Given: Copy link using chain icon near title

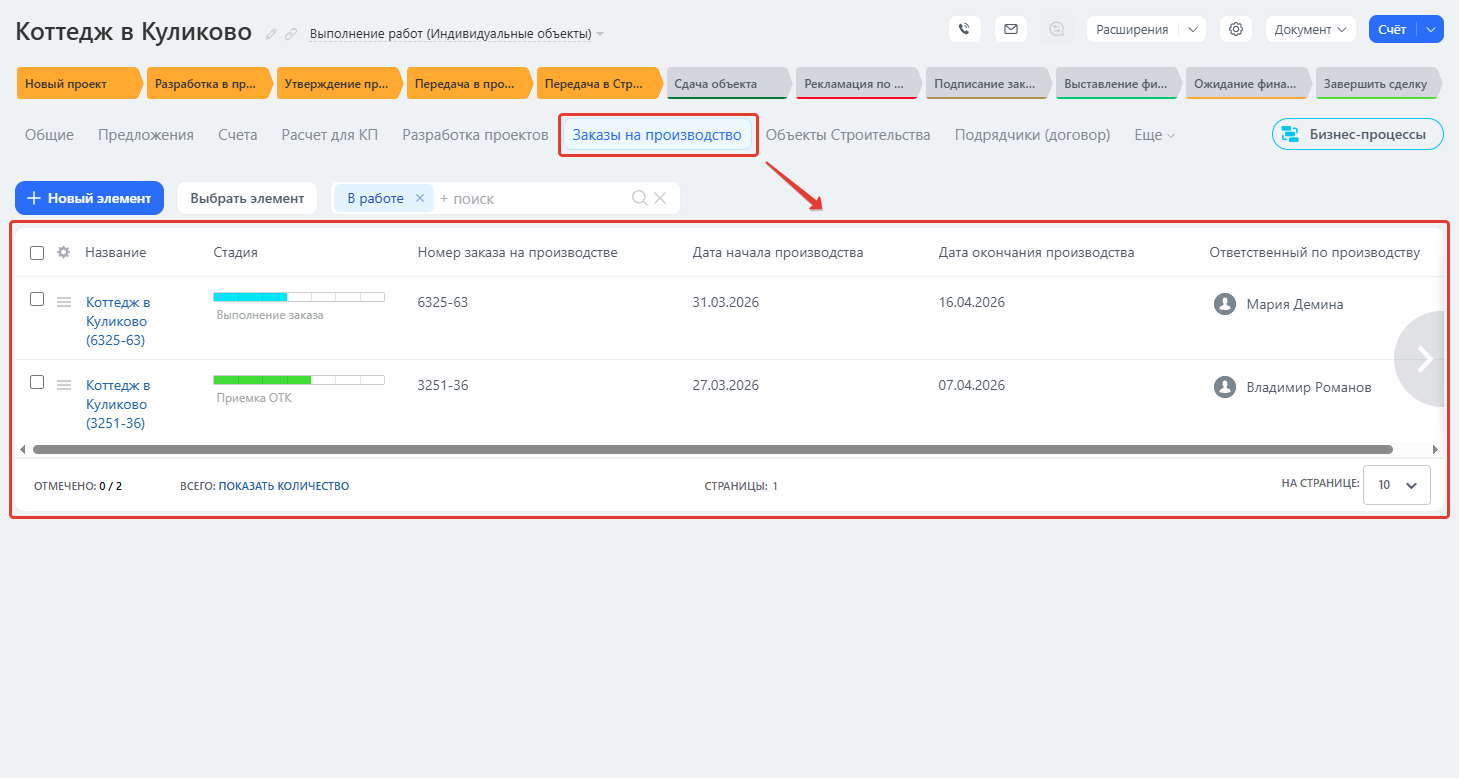Looking at the screenshot, I should point(291,34).
